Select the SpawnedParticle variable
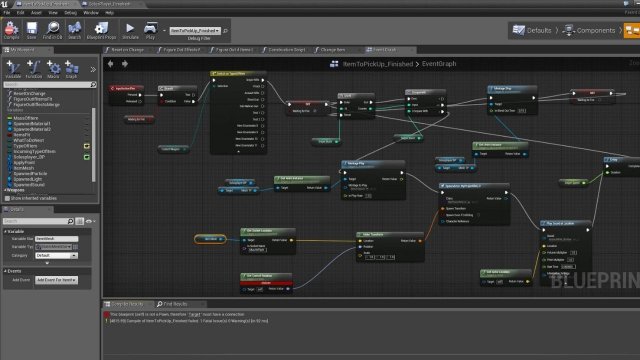Viewport: 640px width, 360px height. tap(30, 173)
